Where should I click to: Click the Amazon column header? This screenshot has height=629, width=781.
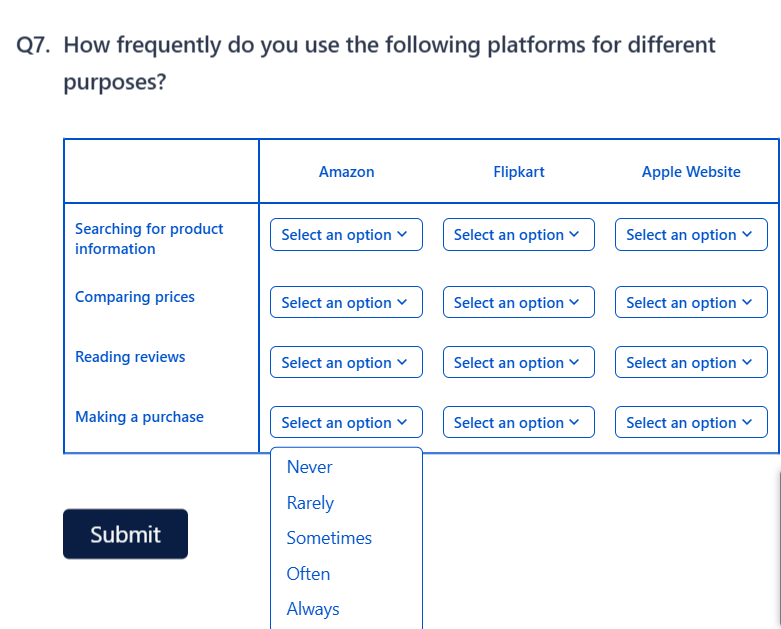click(346, 172)
